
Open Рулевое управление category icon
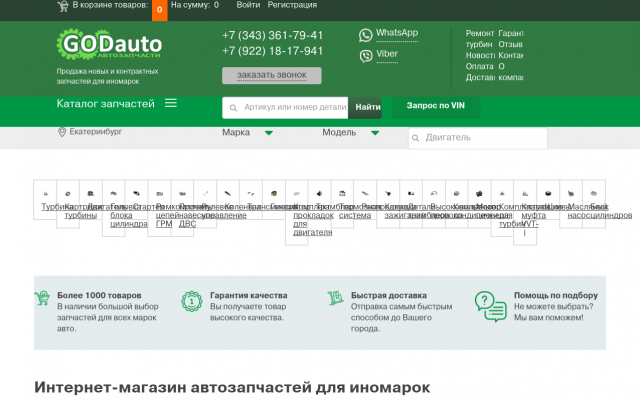(205, 193)
